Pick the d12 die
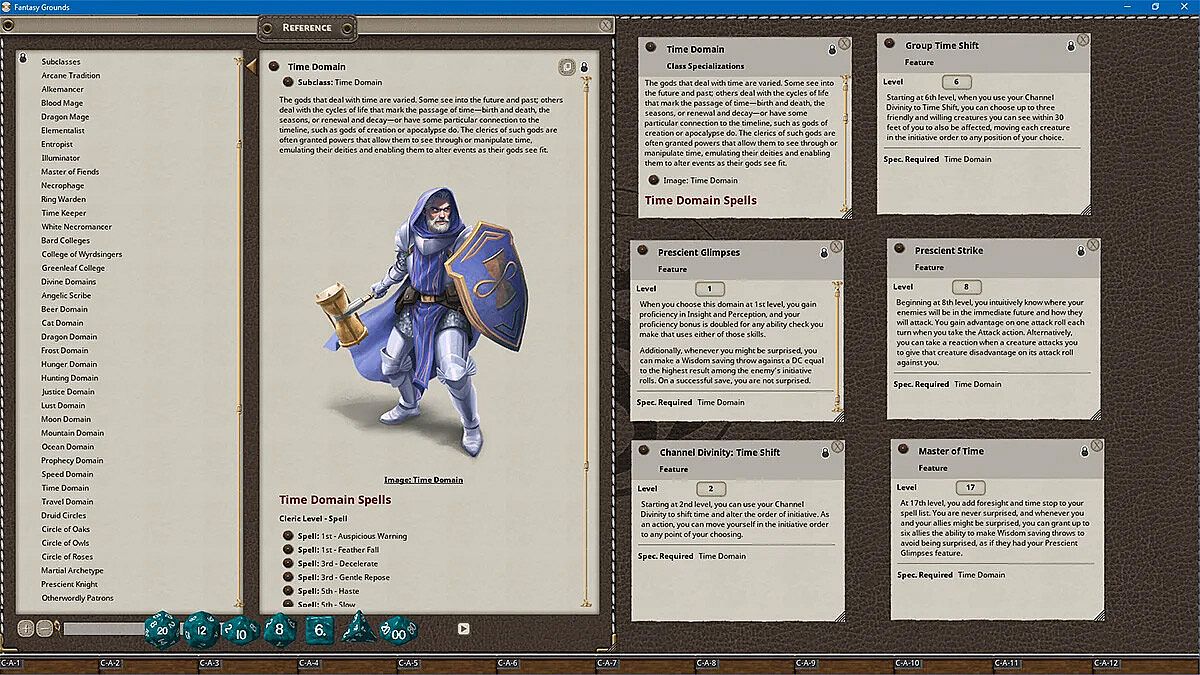Viewport: 1200px width, 675px height. pos(201,629)
